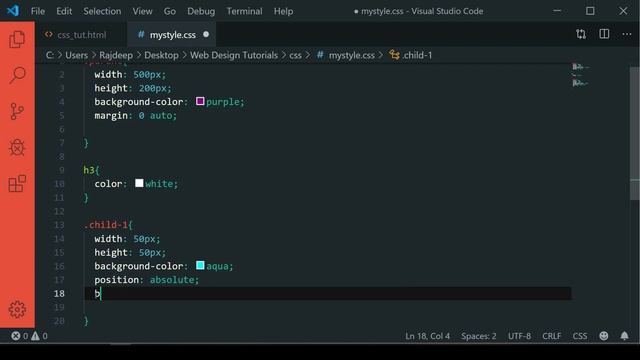Click CRLF end of line selector
The width and height of the screenshot is (640, 360).
pos(552,336)
